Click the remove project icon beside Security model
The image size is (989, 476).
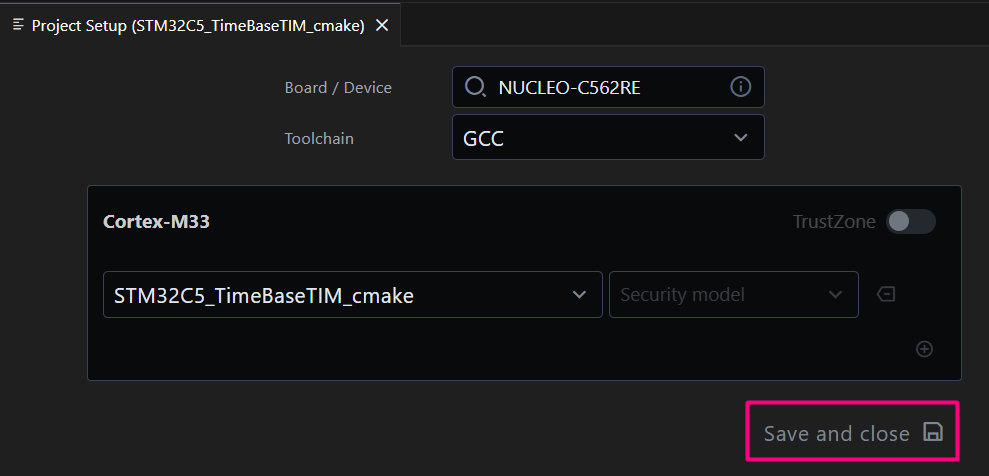[885, 294]
